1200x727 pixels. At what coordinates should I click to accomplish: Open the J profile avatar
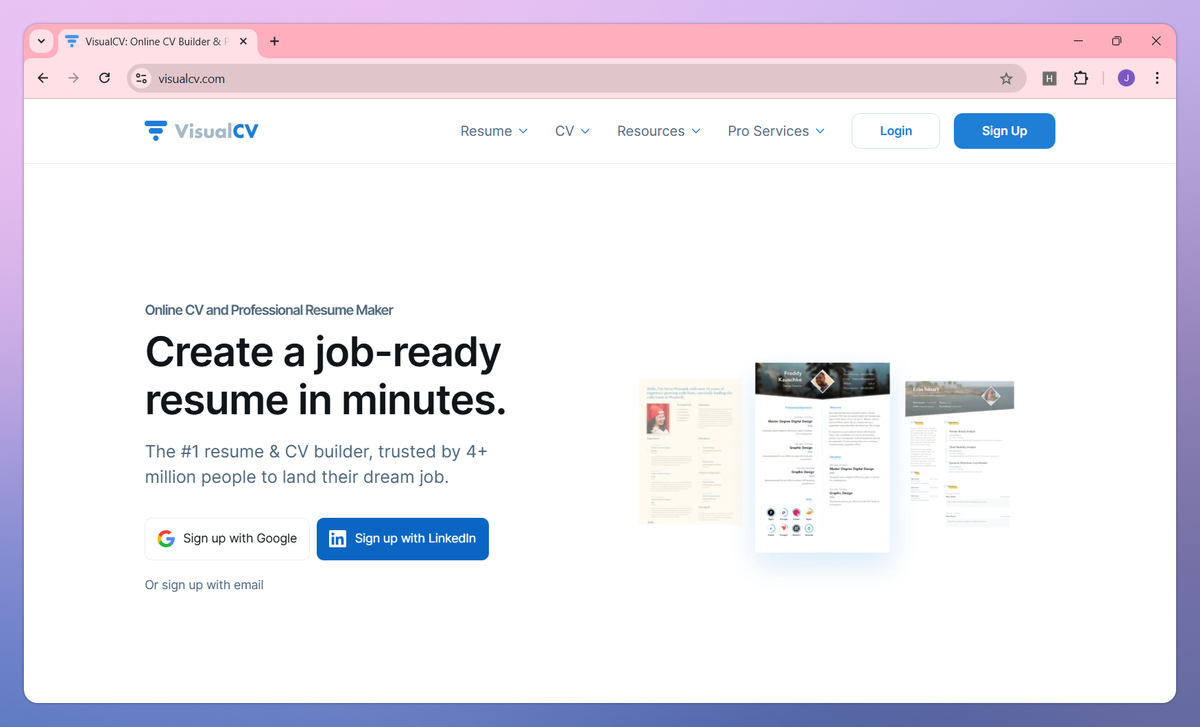point(1126,78)
